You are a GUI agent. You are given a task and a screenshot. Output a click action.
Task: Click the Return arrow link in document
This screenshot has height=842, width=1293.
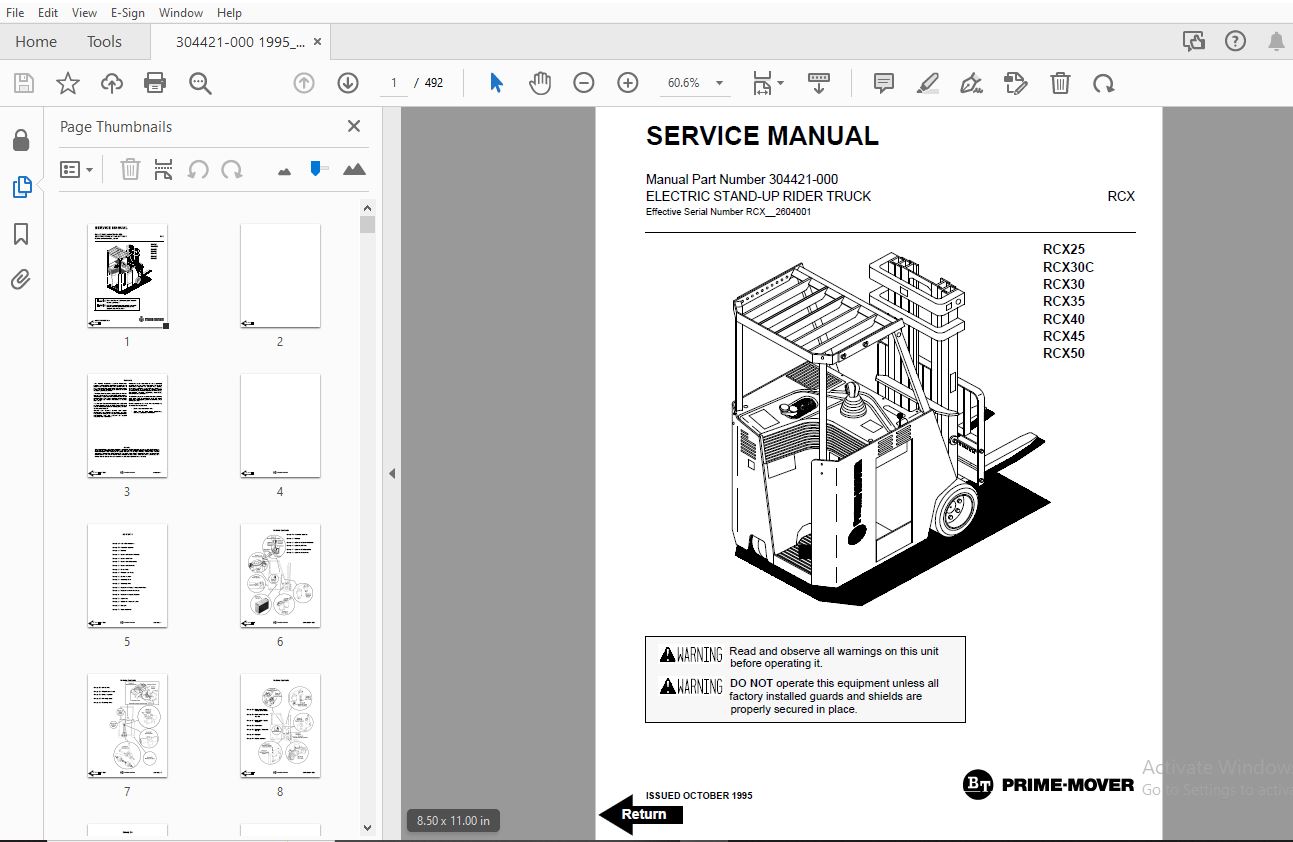[x=641, y=814]
